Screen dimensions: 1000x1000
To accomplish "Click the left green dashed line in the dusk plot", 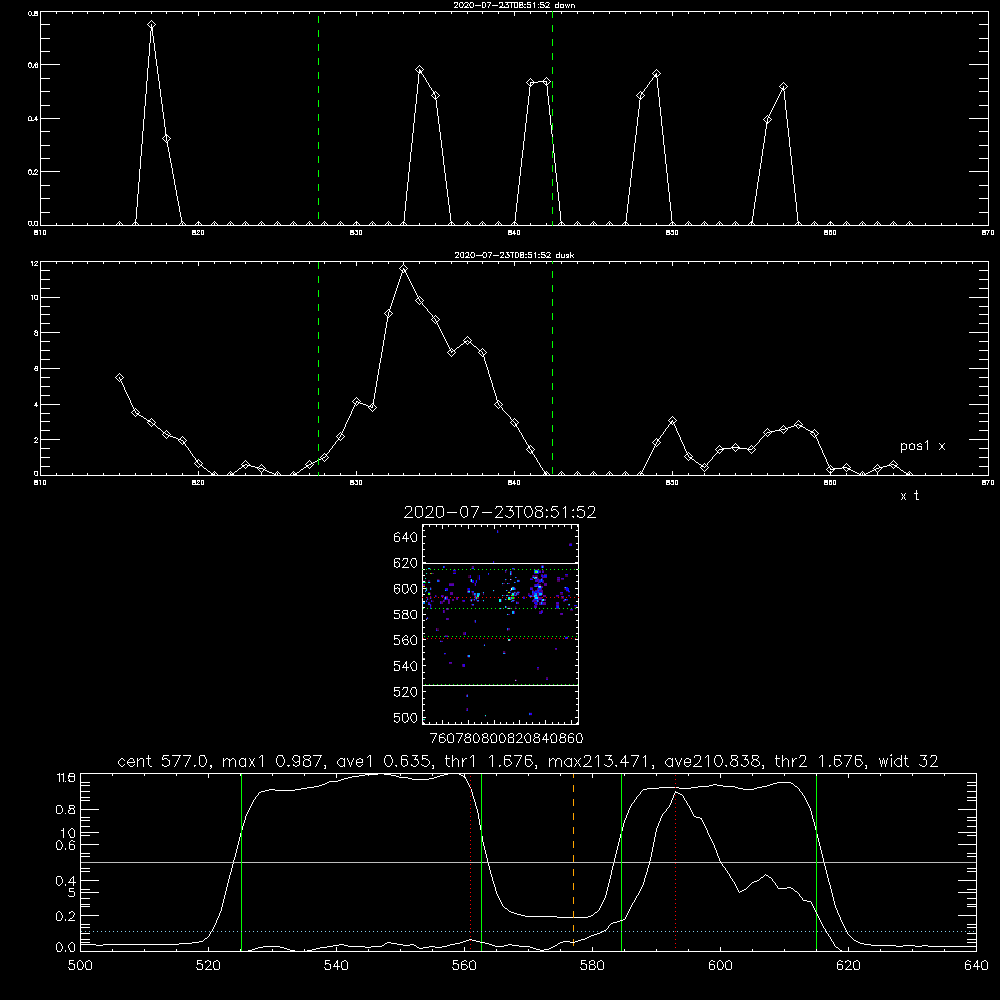I will 318,369.
